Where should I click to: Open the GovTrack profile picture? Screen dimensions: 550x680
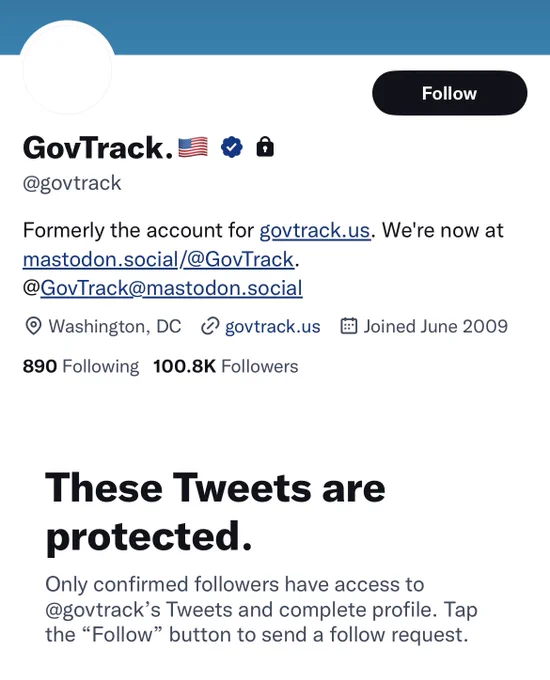pos(67,68)
